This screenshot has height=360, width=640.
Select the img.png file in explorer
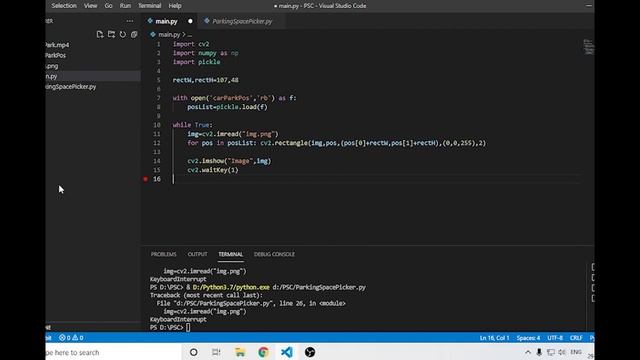coord(93,66)
